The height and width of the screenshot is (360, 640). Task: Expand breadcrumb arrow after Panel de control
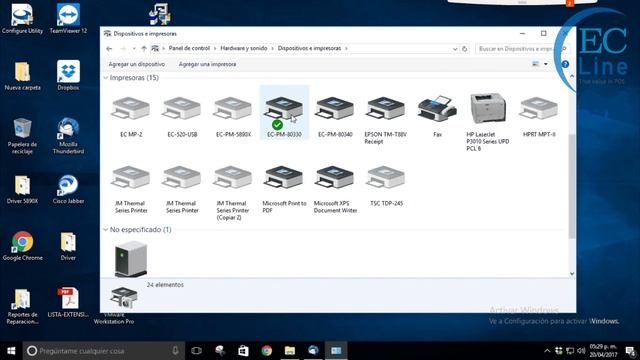[x=215, y=48]
